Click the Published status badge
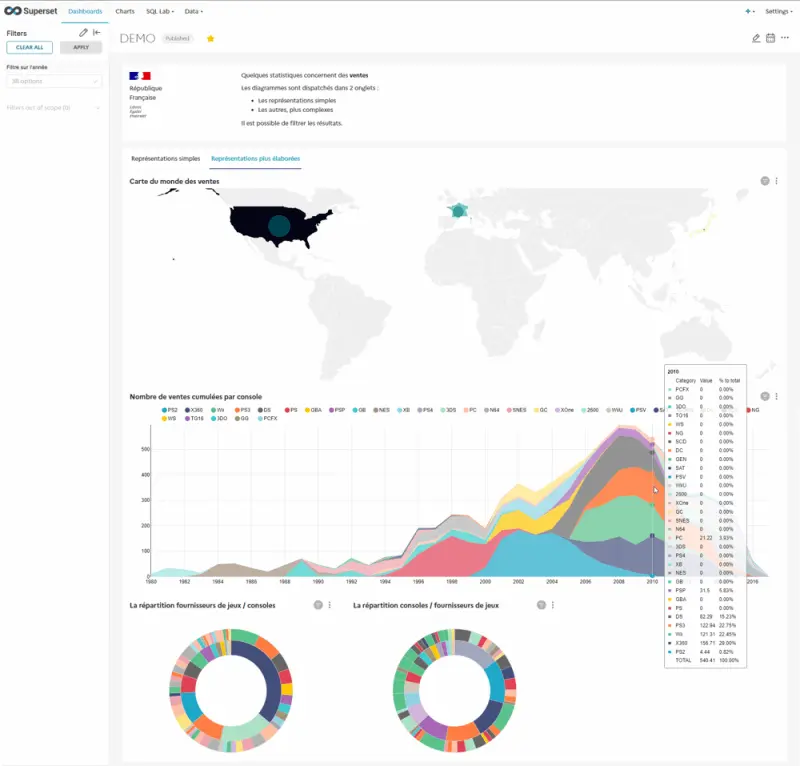The width and height of the screenshot is (800, 766). [178, 38]
